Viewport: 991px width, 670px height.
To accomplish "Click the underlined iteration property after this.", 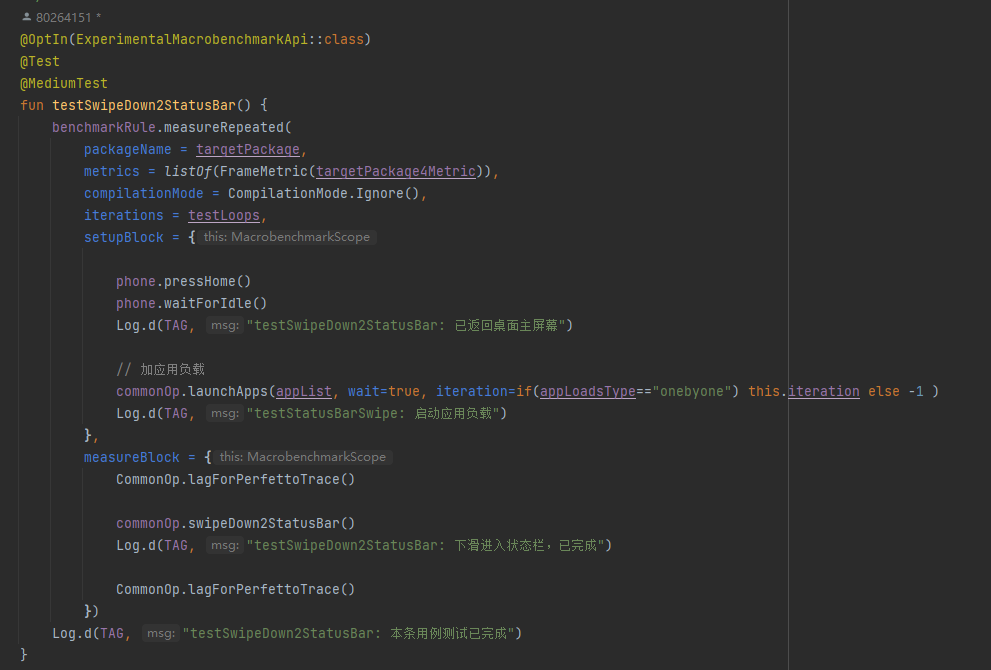I will 823,391.
